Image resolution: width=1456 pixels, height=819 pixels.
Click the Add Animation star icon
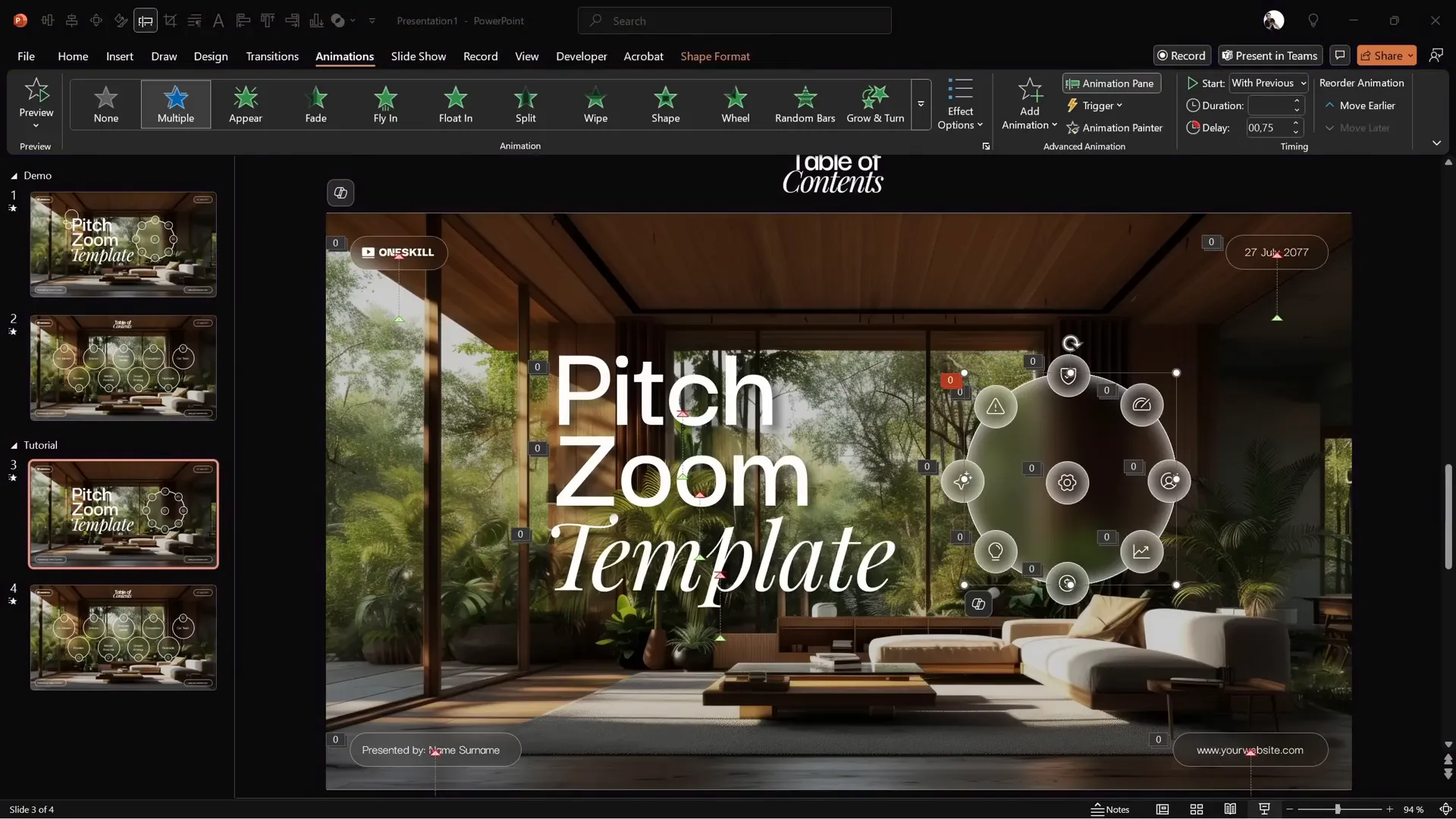1029,91
